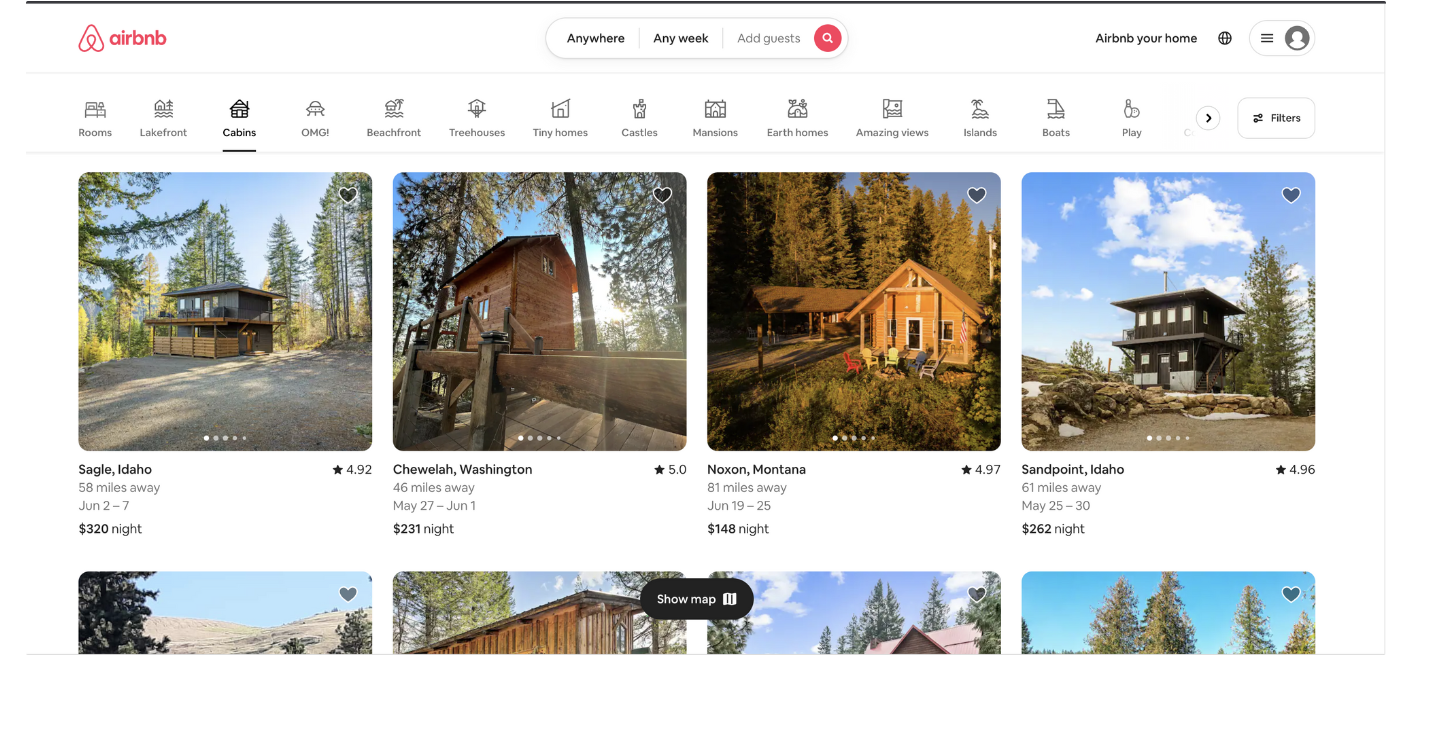Favorite the second-row first listing heart
This screenshot has height=744, width=1436.
click(x=348, y=594)
